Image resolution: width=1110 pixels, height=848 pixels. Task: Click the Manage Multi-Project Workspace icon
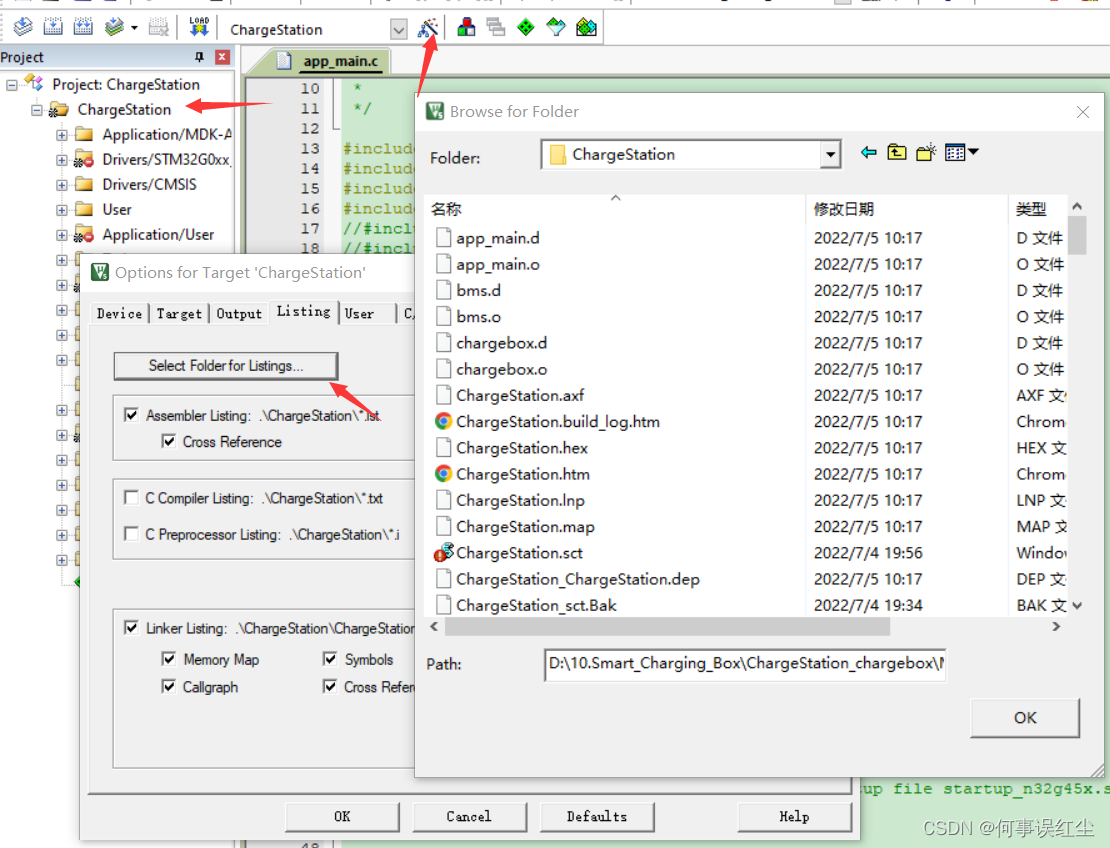pyautogui.click(x=496, y=28)
